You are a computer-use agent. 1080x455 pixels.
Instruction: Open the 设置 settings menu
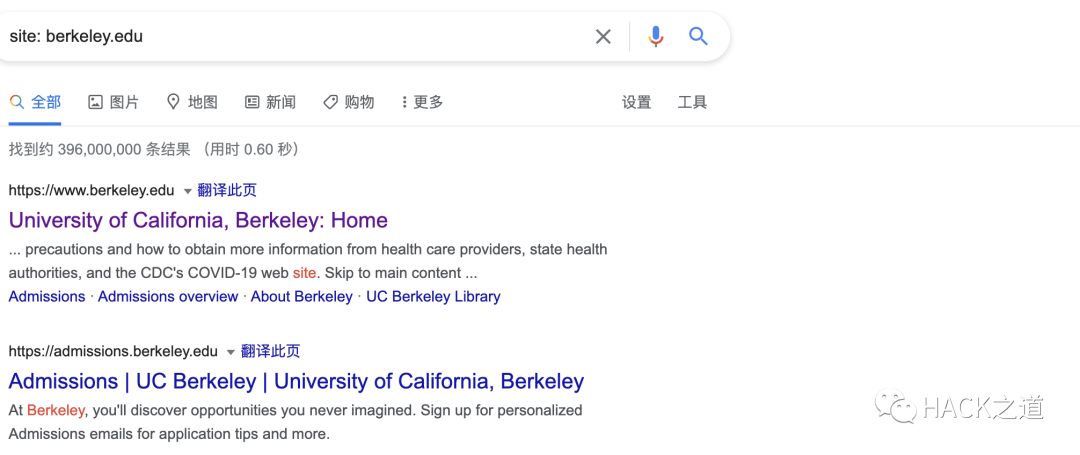[636, 102]
